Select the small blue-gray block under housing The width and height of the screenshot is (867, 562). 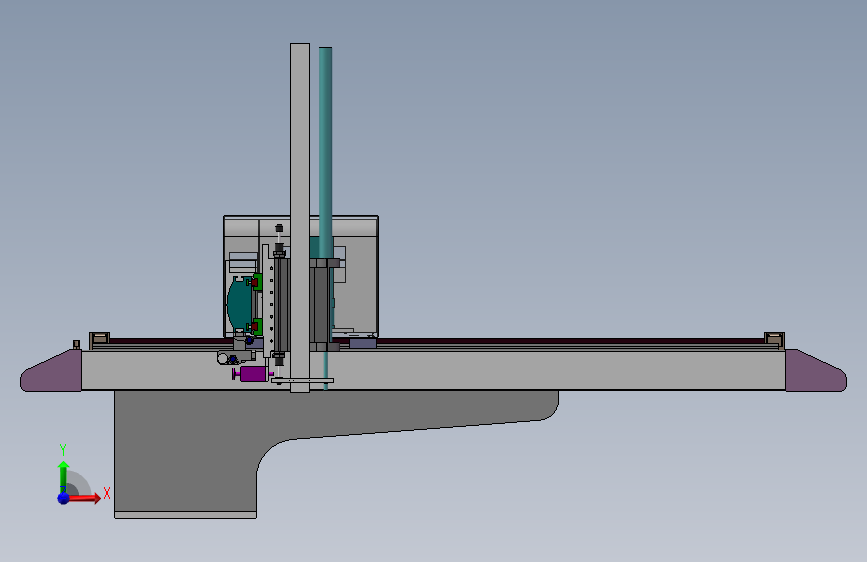[363, 344]
